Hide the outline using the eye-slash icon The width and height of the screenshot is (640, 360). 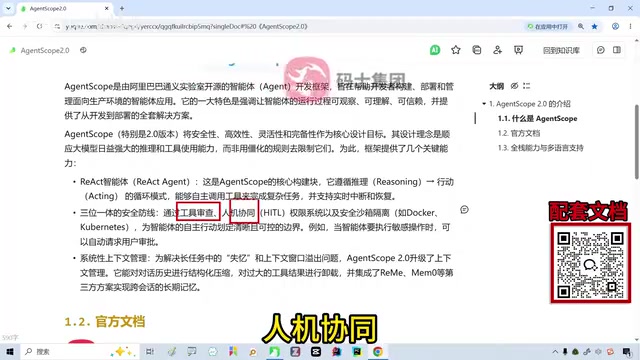[514, 86]
